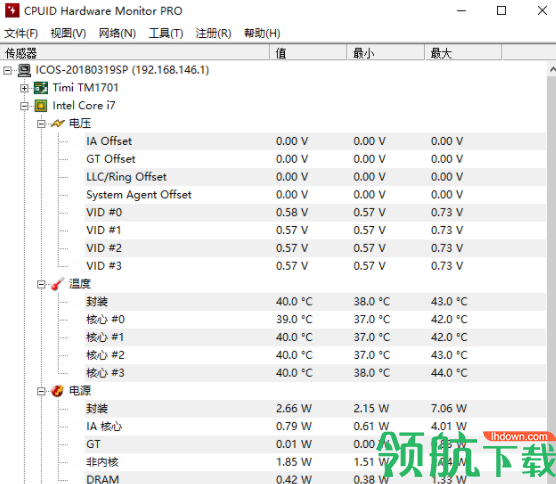Select the 核心 #0 temperature row
556x484 pixels.
[x=315, y=319]
